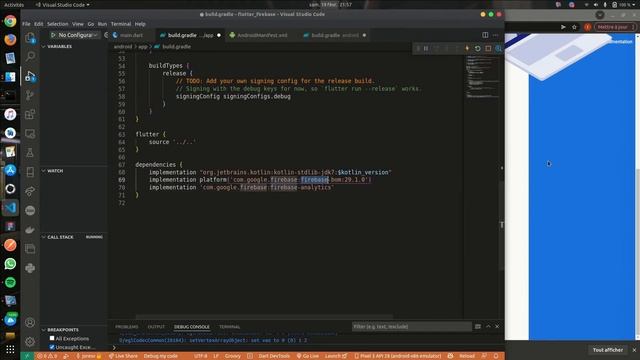This screenshot has height=360, width=640.
Task: Open the Terminal menu
Action: coord(121,24)
